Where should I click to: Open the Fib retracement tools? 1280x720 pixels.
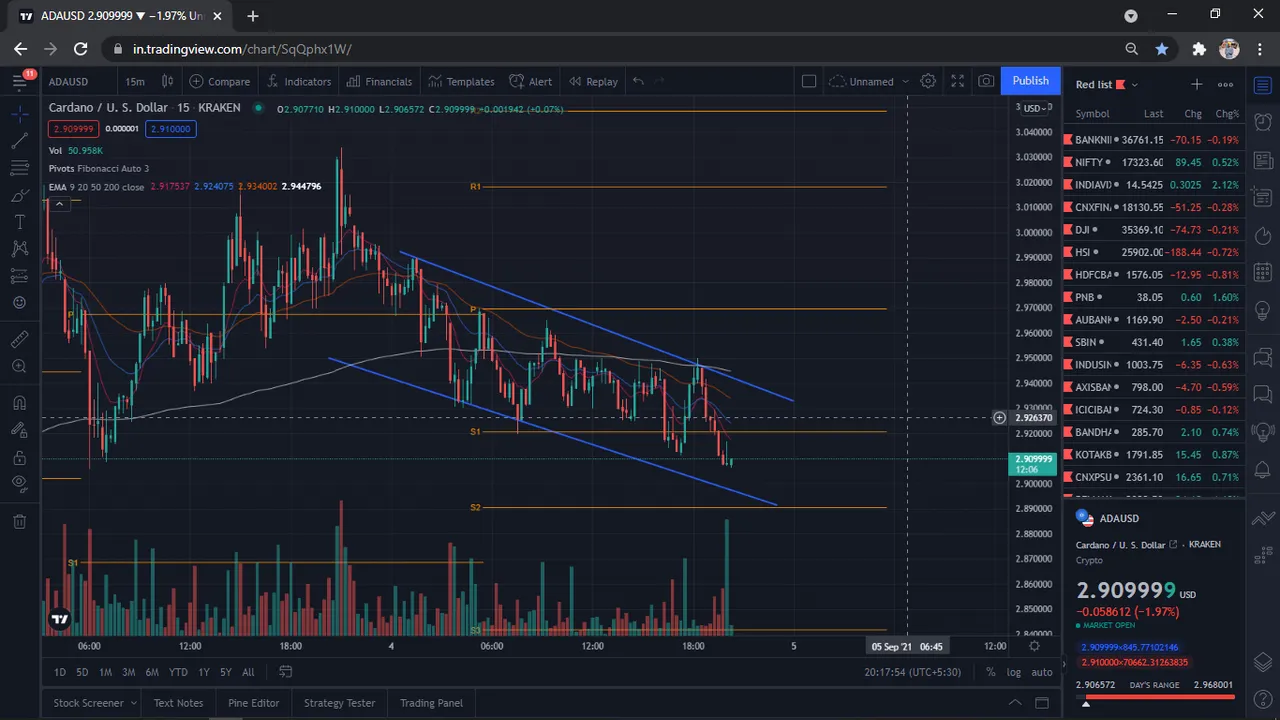click(x=19, y=168)
